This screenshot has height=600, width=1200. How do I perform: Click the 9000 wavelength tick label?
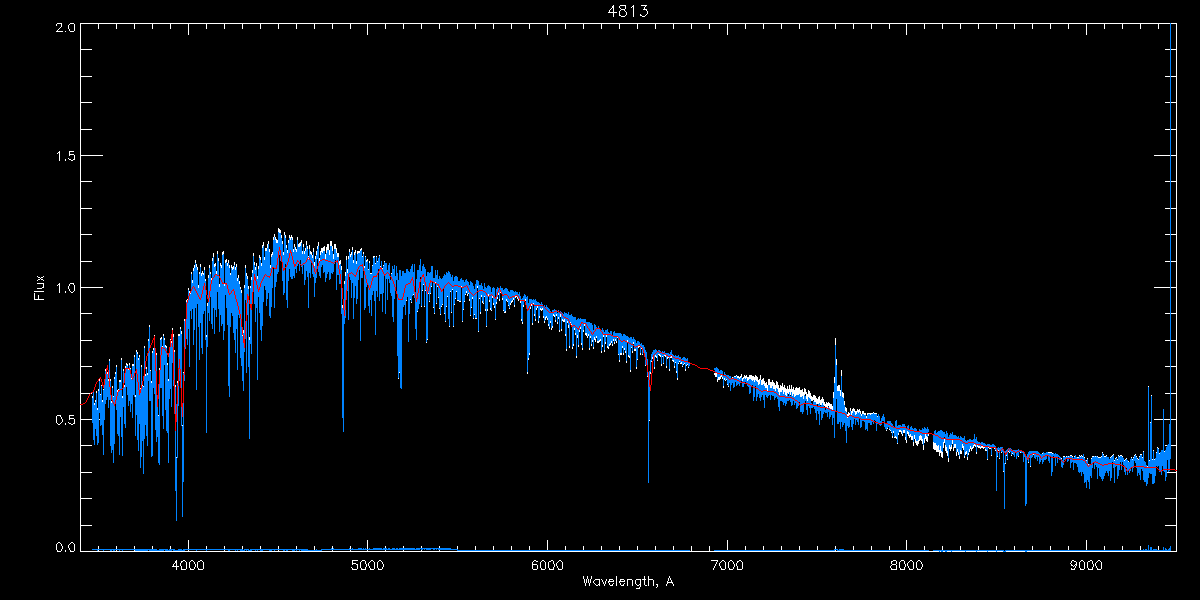point(1086,564)
